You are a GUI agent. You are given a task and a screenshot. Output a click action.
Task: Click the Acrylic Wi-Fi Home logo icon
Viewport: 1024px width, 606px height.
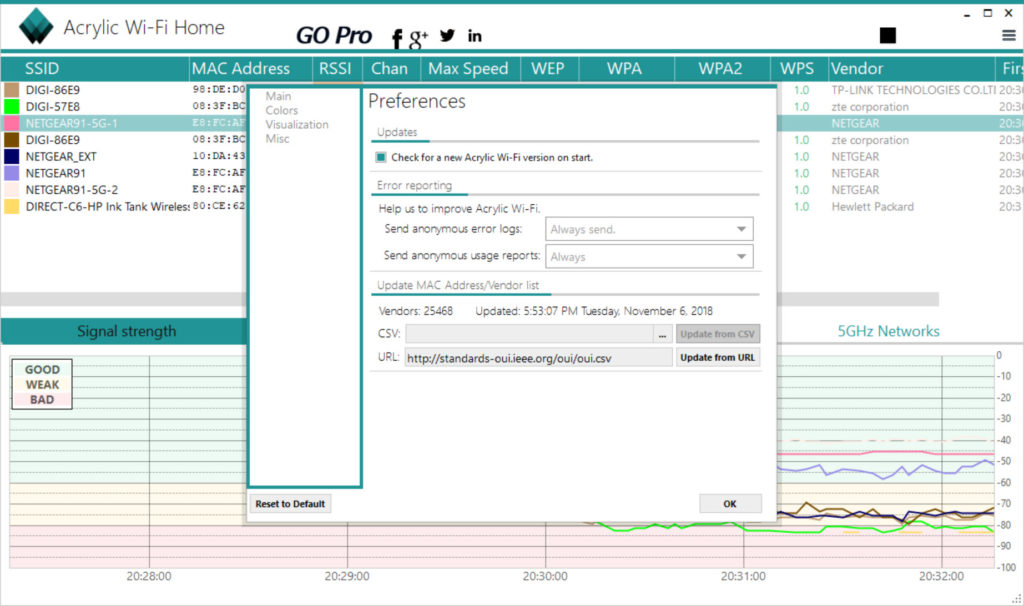tap(36, 26)
